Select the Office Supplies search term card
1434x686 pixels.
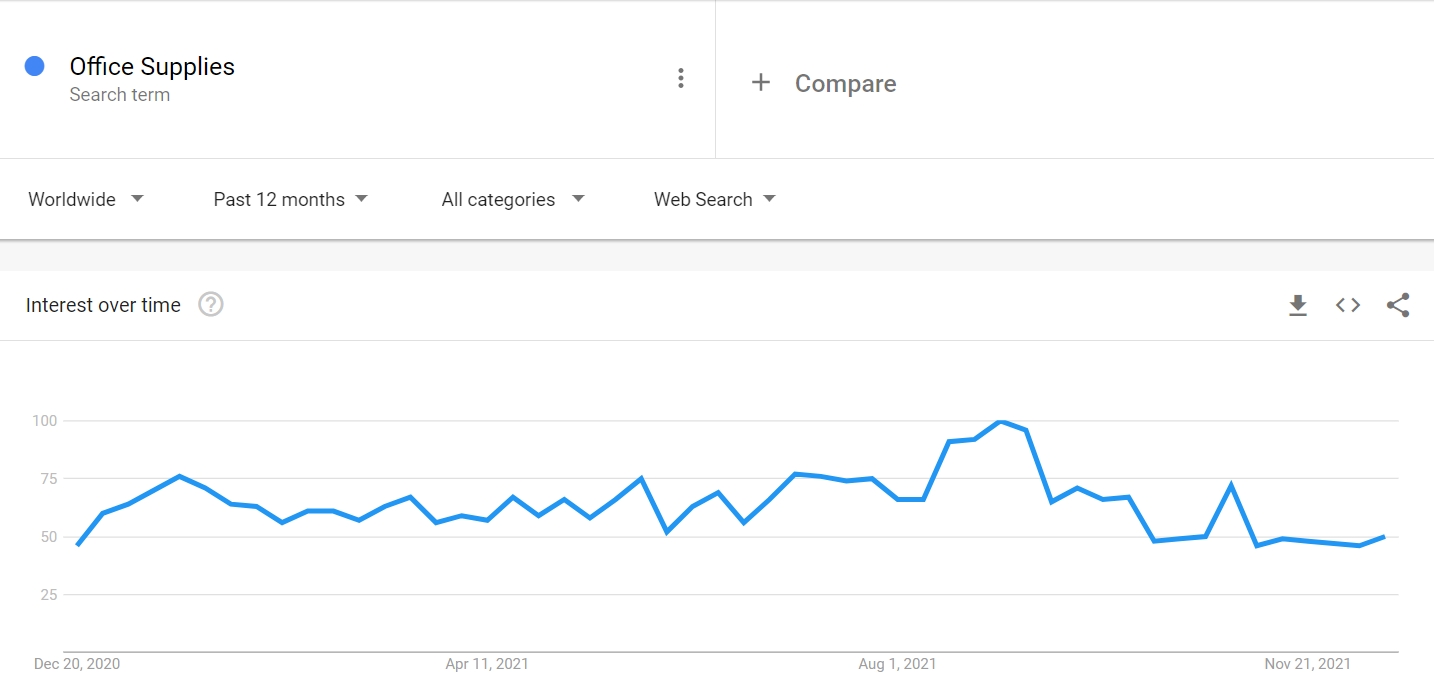pos(152,66)
